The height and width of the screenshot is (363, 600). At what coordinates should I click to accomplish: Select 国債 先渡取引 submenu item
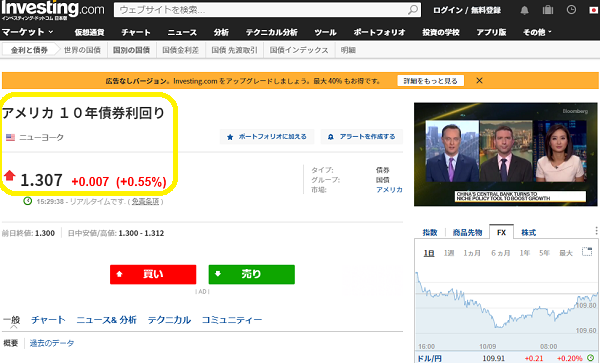(234, 50)
